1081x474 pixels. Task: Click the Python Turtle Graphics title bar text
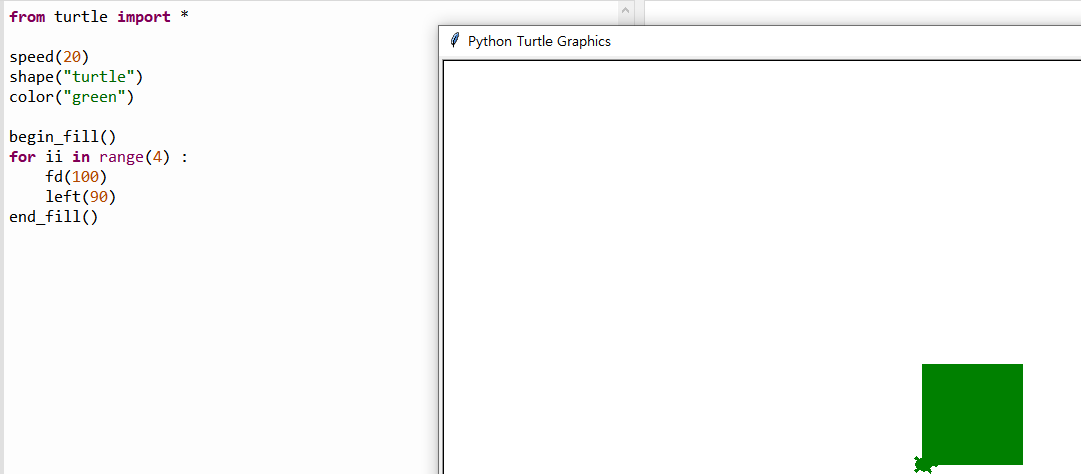coord(539,41)
